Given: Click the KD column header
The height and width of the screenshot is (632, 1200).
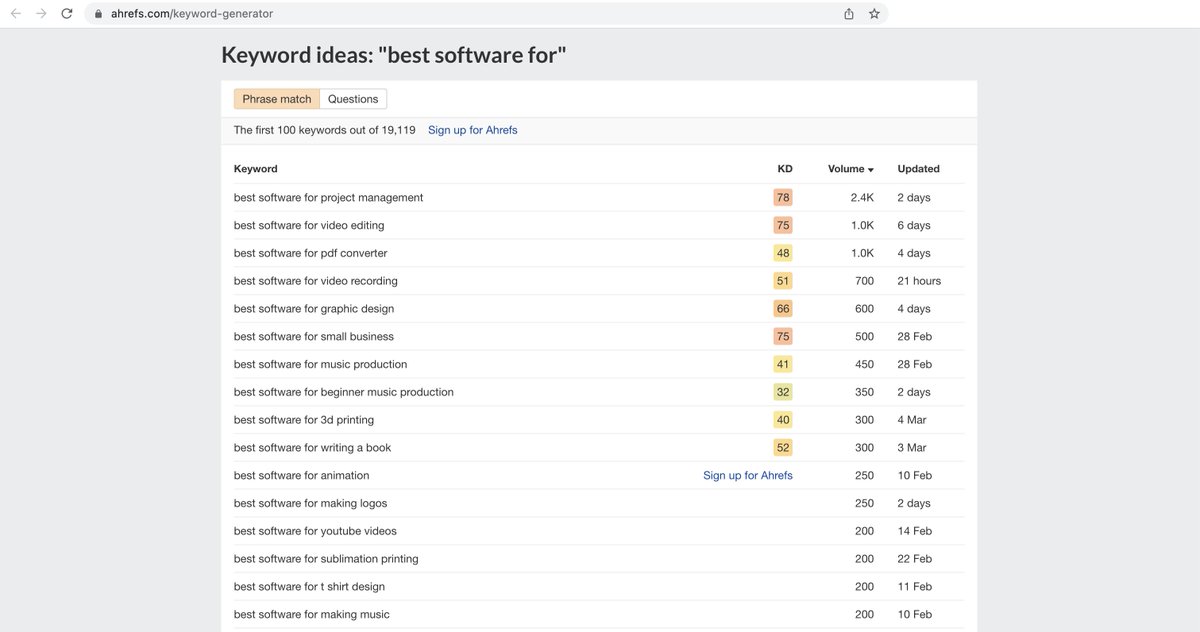Looking at the screenshot, I should coord(785,169).
